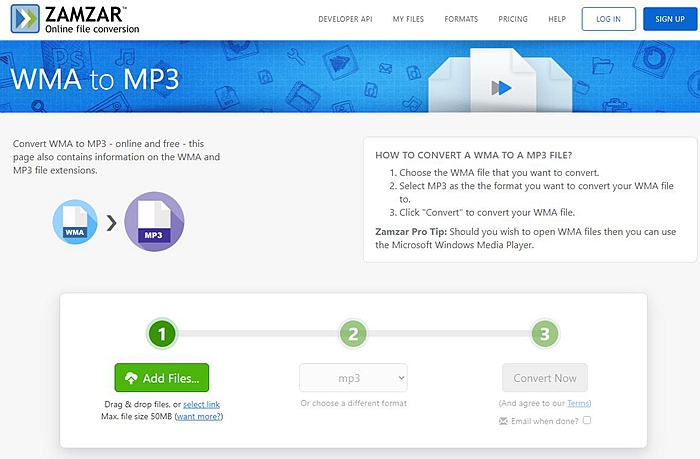Click the envelope icon beside Email when done
Screen dimensions: 700x459
click(503, 421)
